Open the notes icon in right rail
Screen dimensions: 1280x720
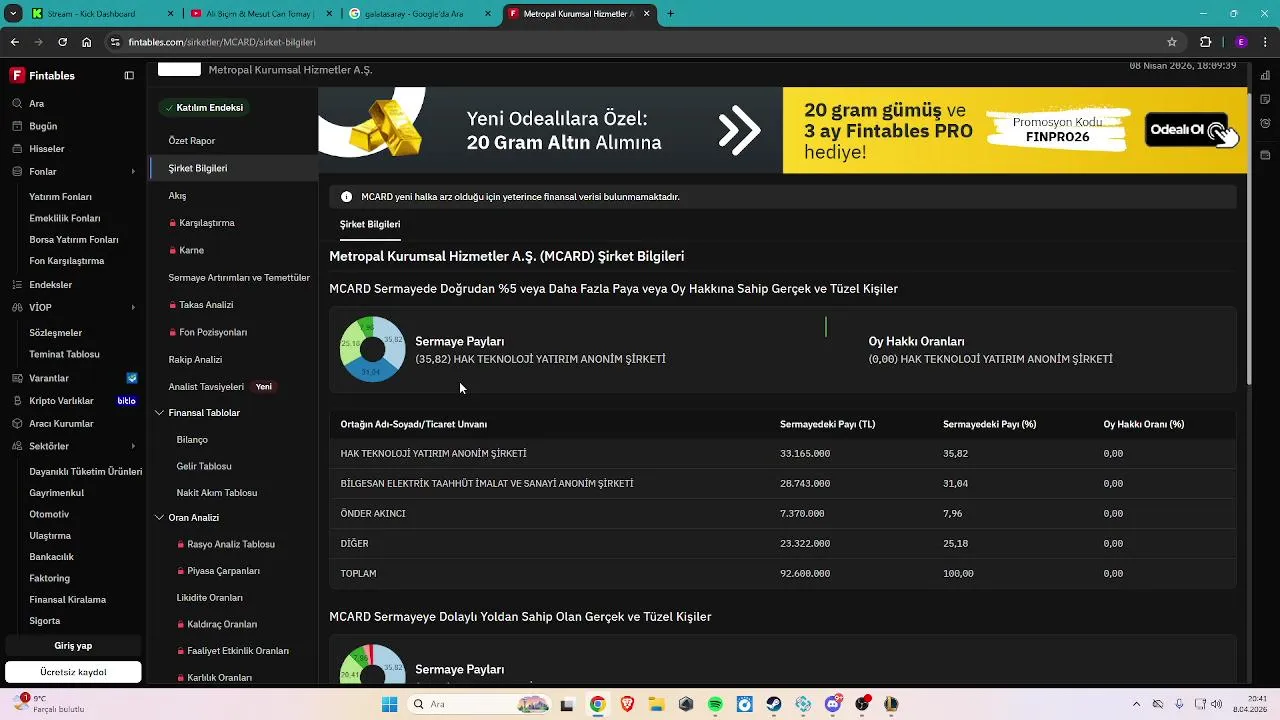[x=1265, y=99]
